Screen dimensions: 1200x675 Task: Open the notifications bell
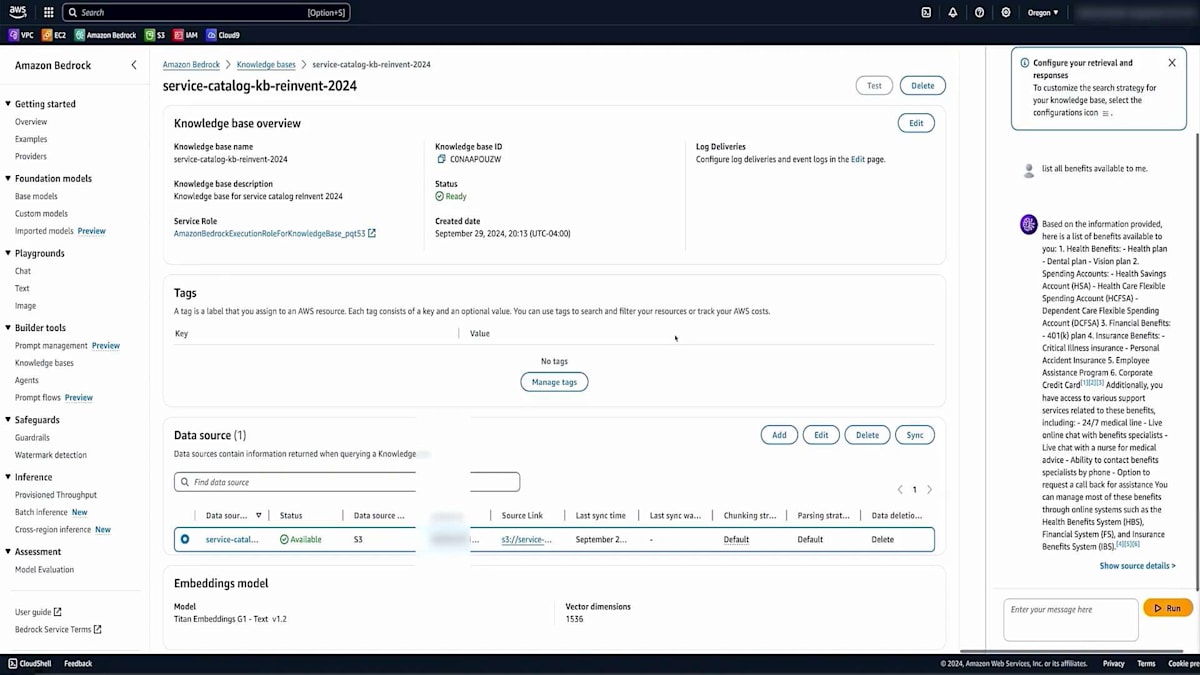pyautogui.click(x=953, y=13)
